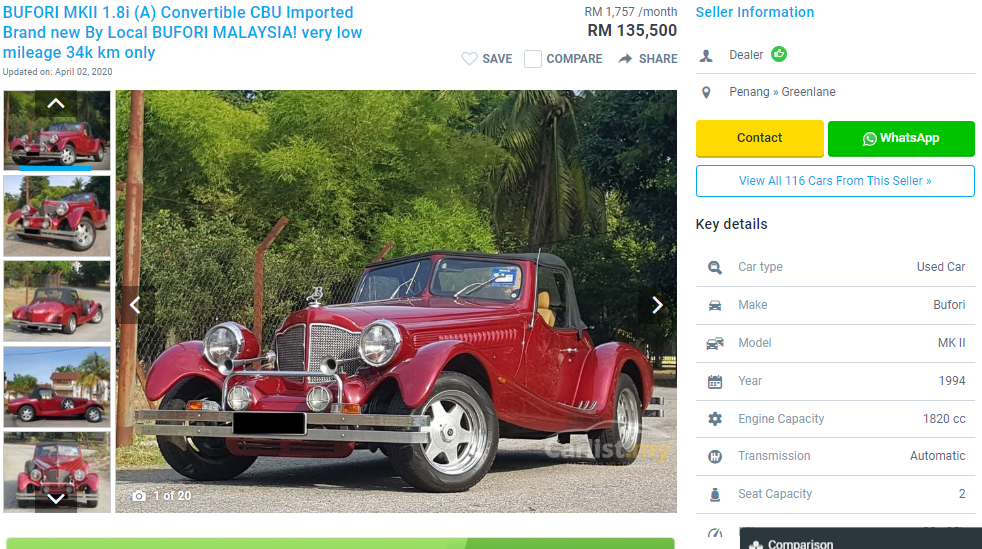Open View All 116 Cars From This Seller
Screen dimensions: 982x549
pyautogui.click(x=835, y=181)
